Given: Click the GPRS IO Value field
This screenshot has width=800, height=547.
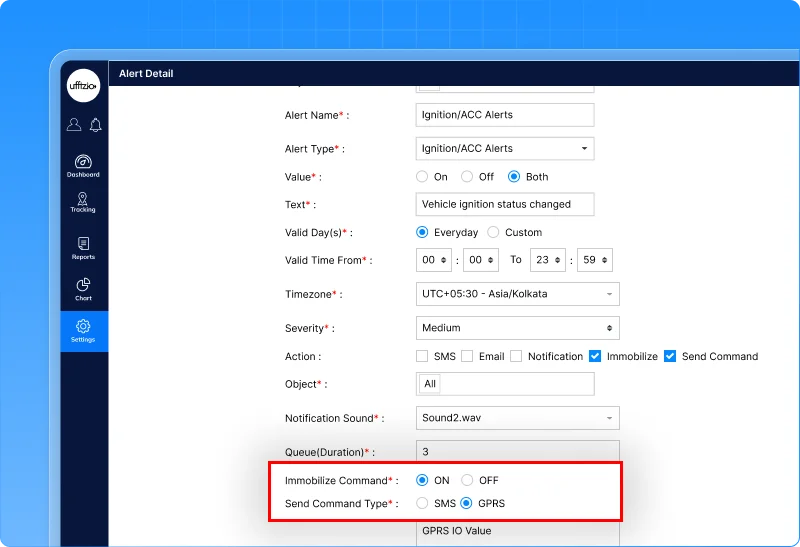Looking at the screenshot, I should pyautogui.click(x=518, y=533).
